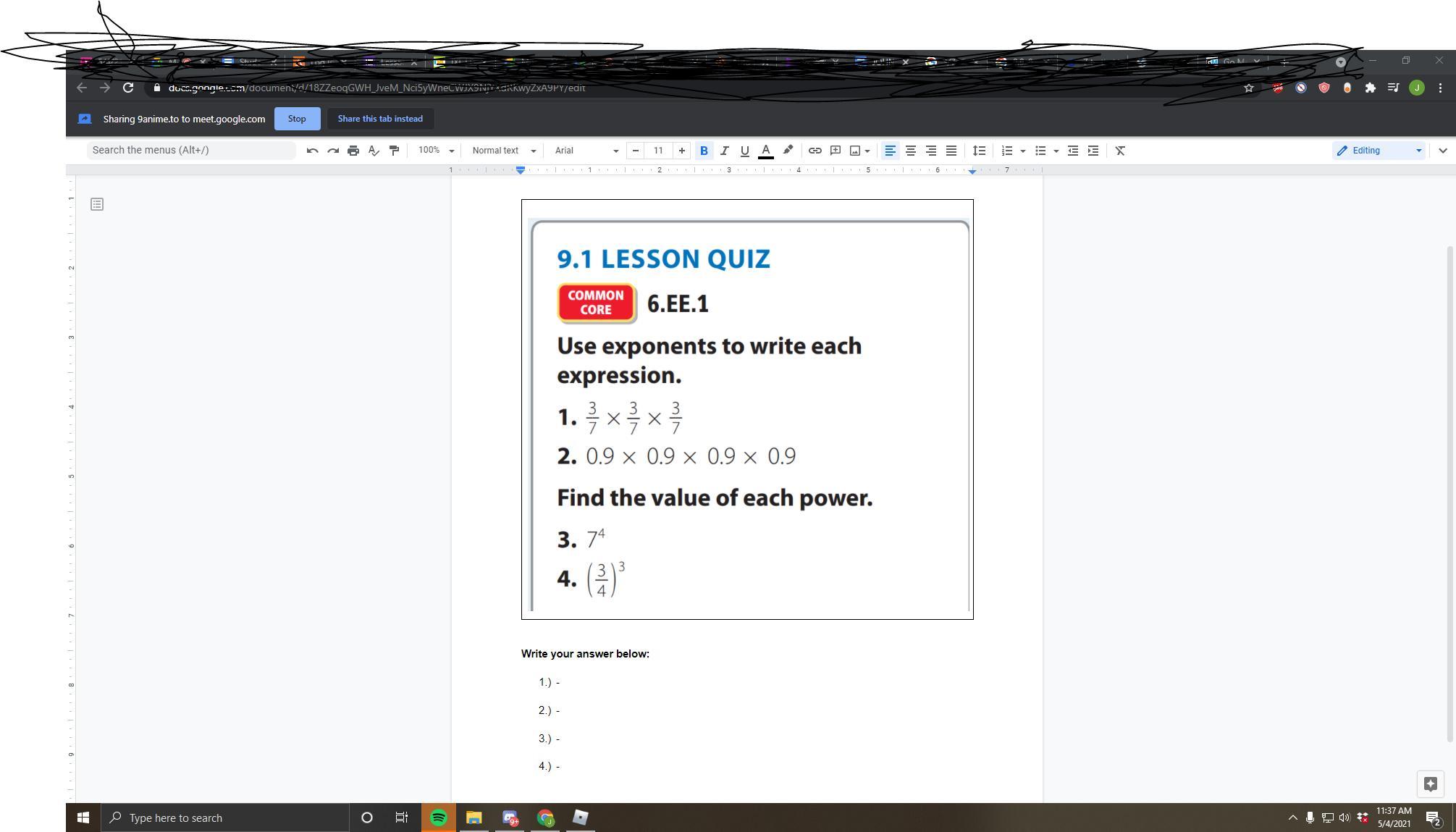Click the Search the menus field
The height and width of the screenshot is (832, 1456).
[x=191, y=150]
